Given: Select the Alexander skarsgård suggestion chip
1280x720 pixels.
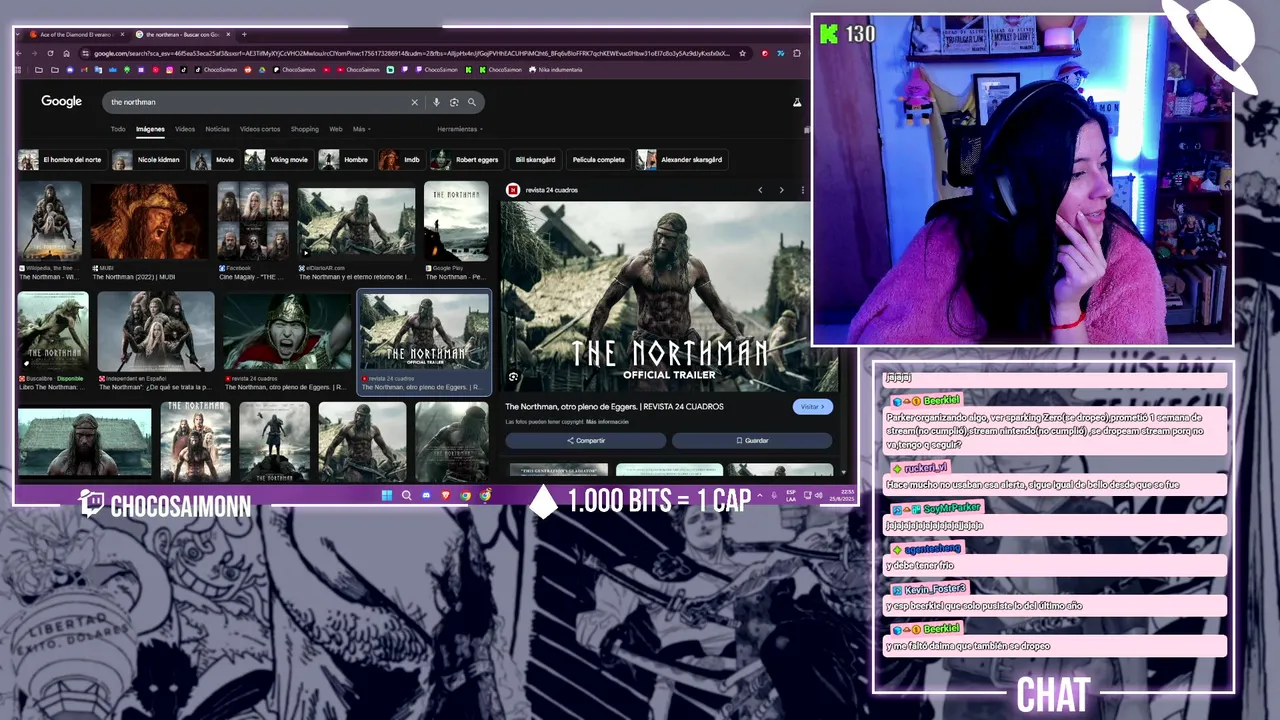Looking at the screenshot, I should tap(681, 160).
